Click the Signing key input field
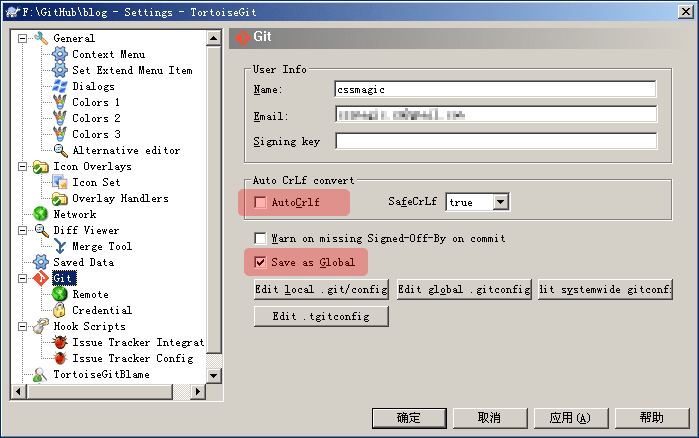The image size is (699, 438). coord(495,141)
